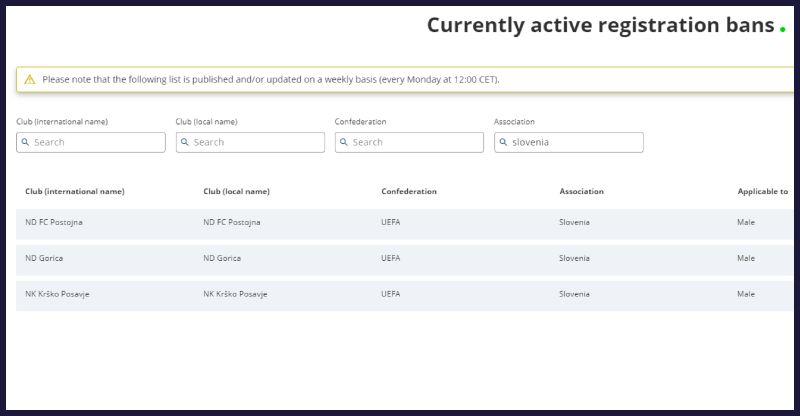This screenshot has width=800, height=416.
Task: Select ND FC Postojna in international name column
Action: point(54,222)
